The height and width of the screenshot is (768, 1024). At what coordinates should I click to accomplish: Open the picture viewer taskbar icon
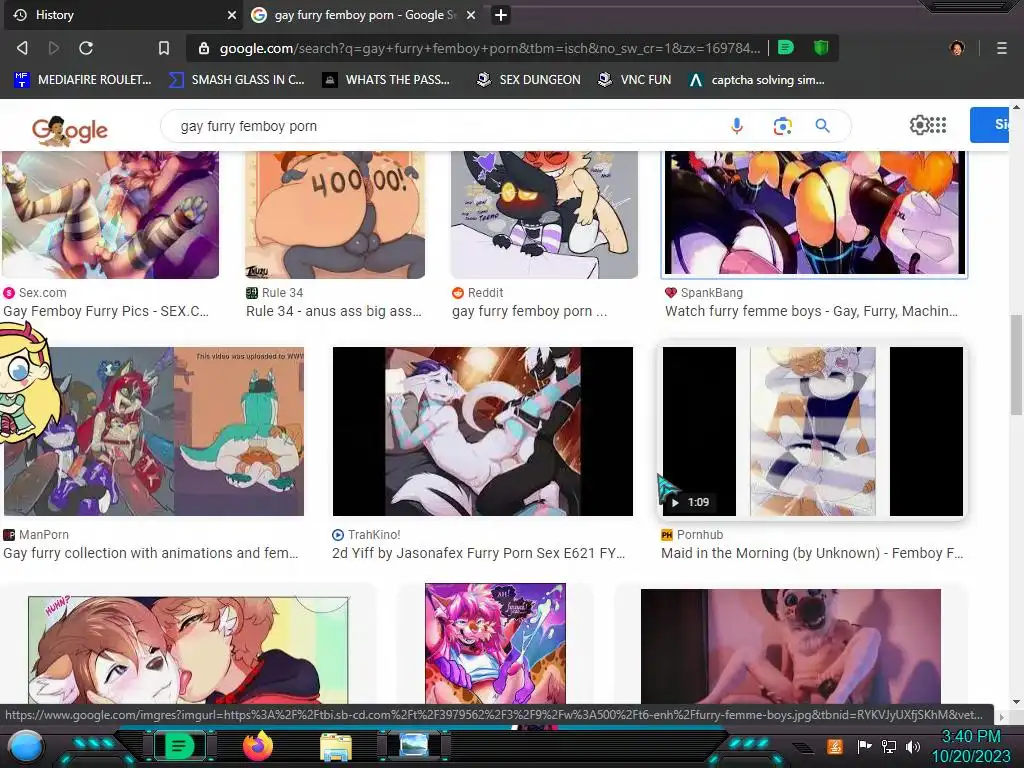coord(414,746)
